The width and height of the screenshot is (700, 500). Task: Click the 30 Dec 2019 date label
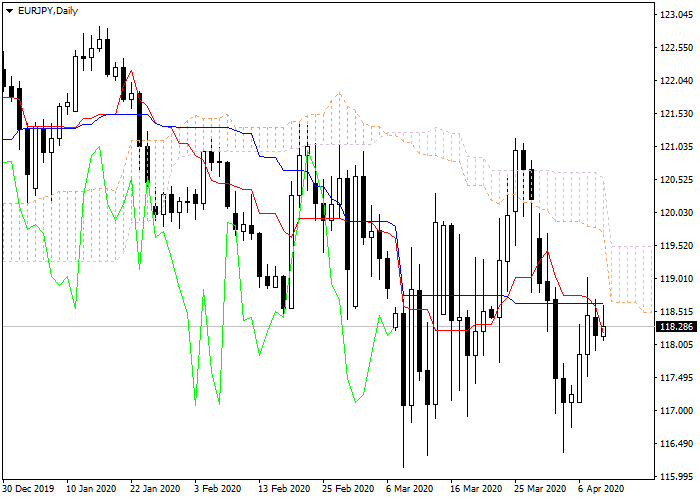click(28, 489)
